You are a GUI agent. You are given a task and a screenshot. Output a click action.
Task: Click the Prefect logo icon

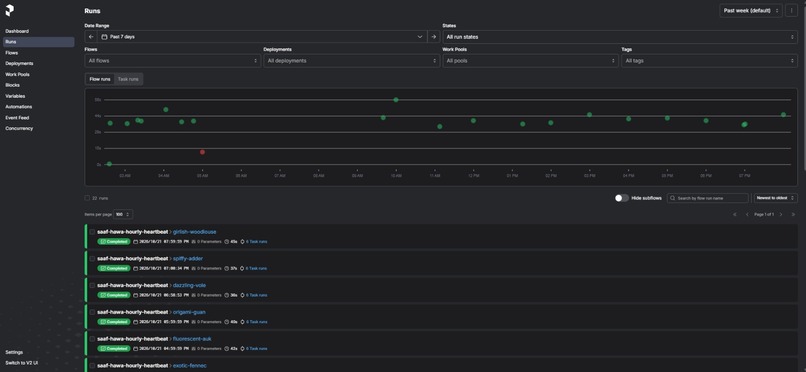(x=10, y=10)
